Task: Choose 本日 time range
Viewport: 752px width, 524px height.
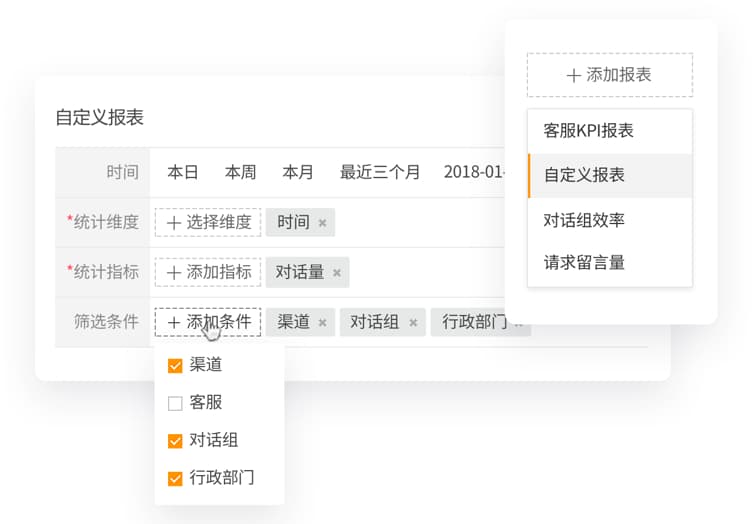Action: [183, 172]
